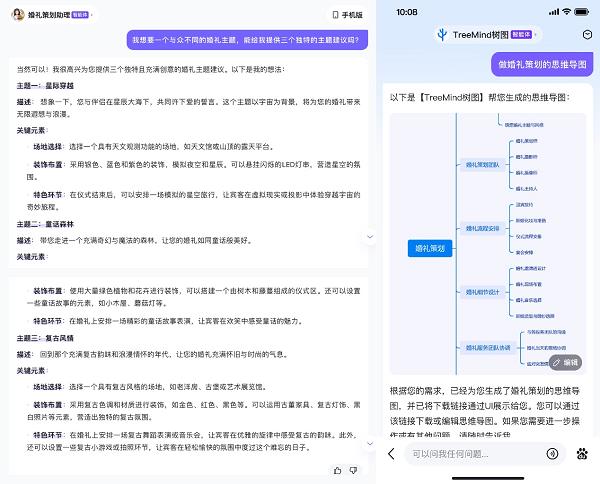Click the 婚礼策划助理 avatar icon
This screenshot has height=484, width=600.
[x=19, y=15]
